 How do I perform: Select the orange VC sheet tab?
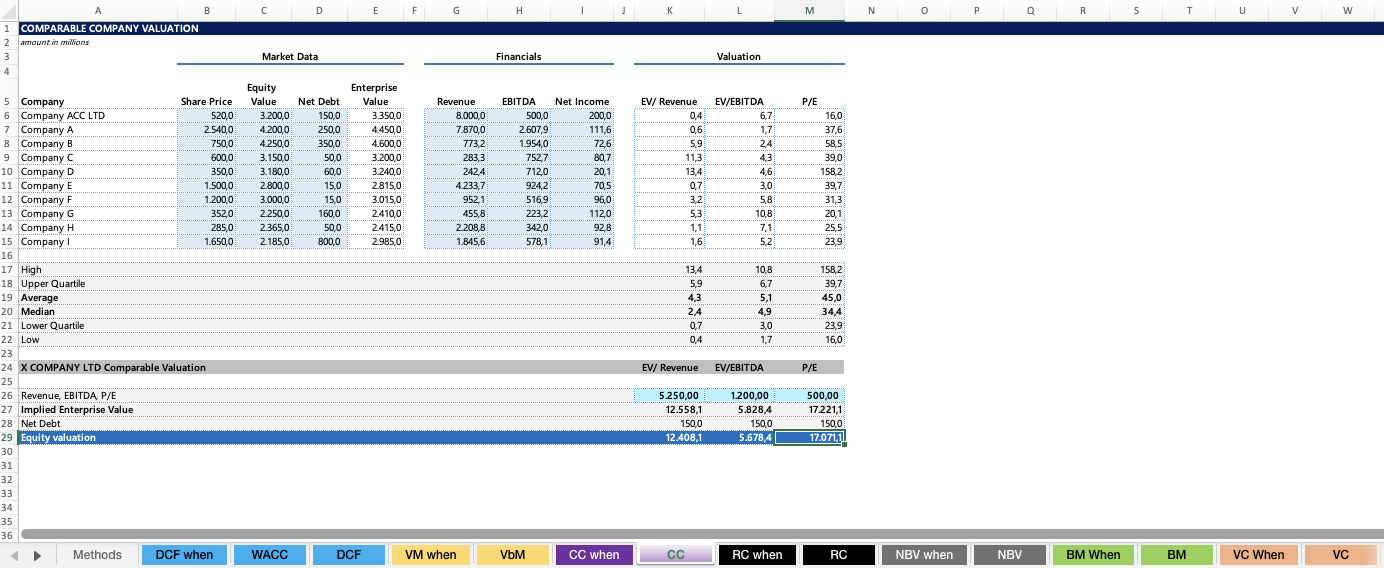pos(1341,555)
